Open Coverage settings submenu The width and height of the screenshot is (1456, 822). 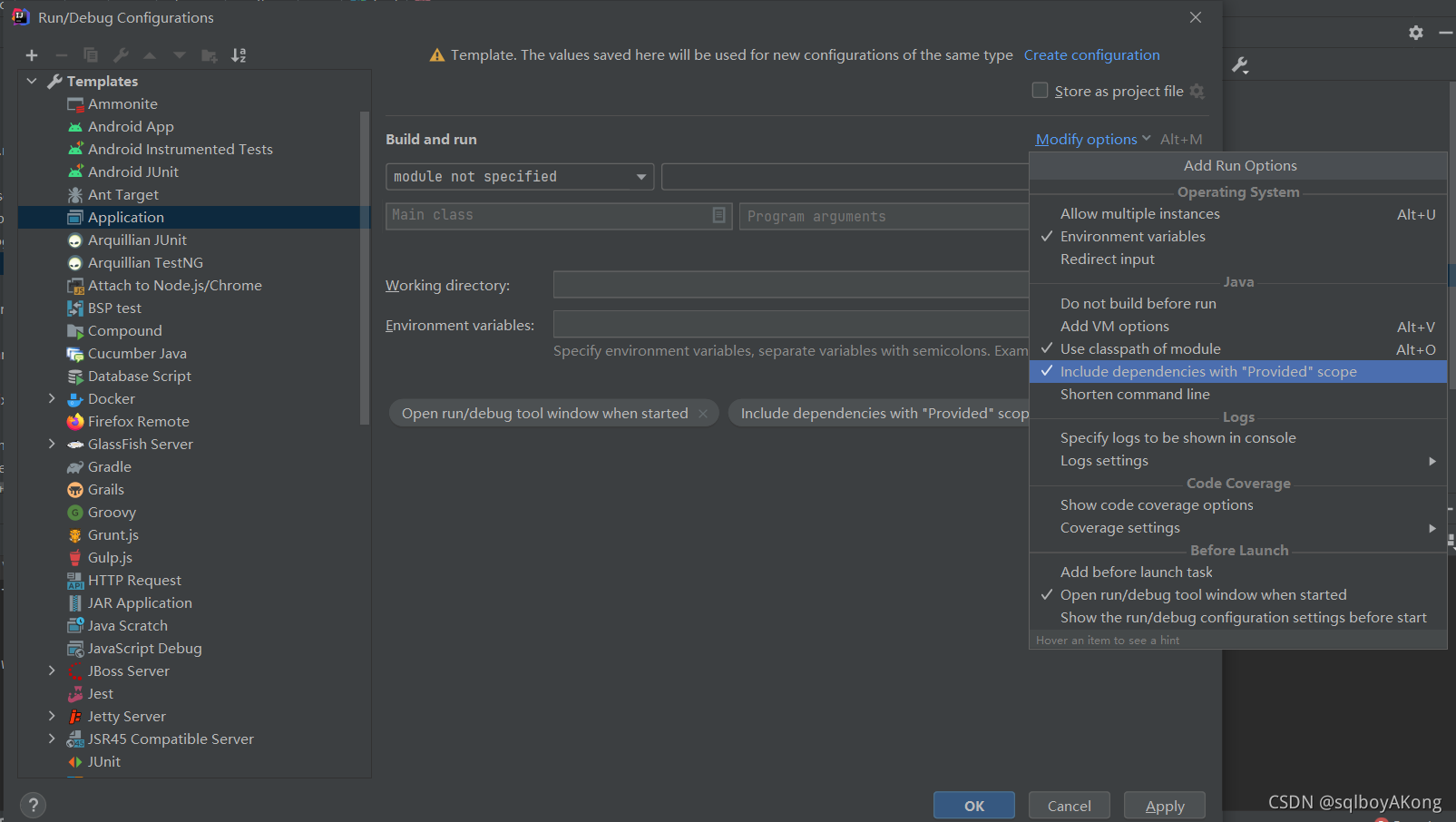[1237, 528]
